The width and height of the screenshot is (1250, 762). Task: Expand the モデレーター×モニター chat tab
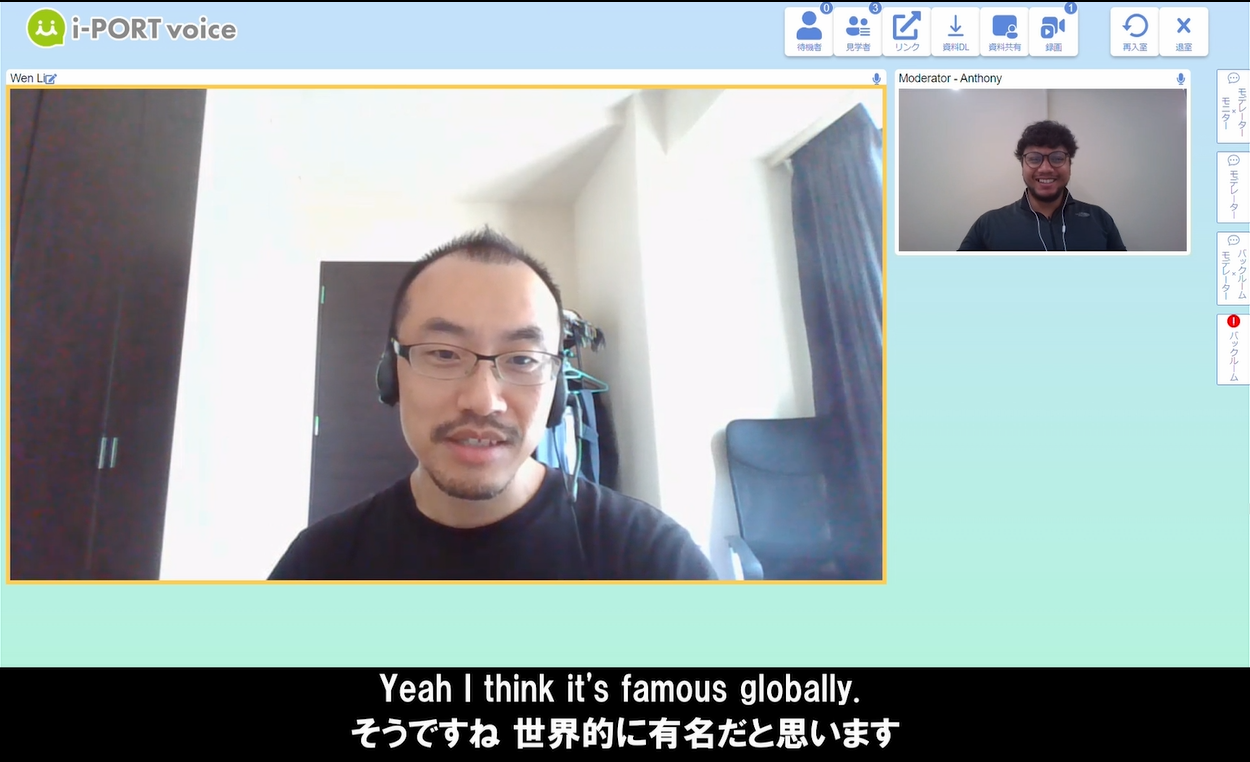(x=1232, y=106)
